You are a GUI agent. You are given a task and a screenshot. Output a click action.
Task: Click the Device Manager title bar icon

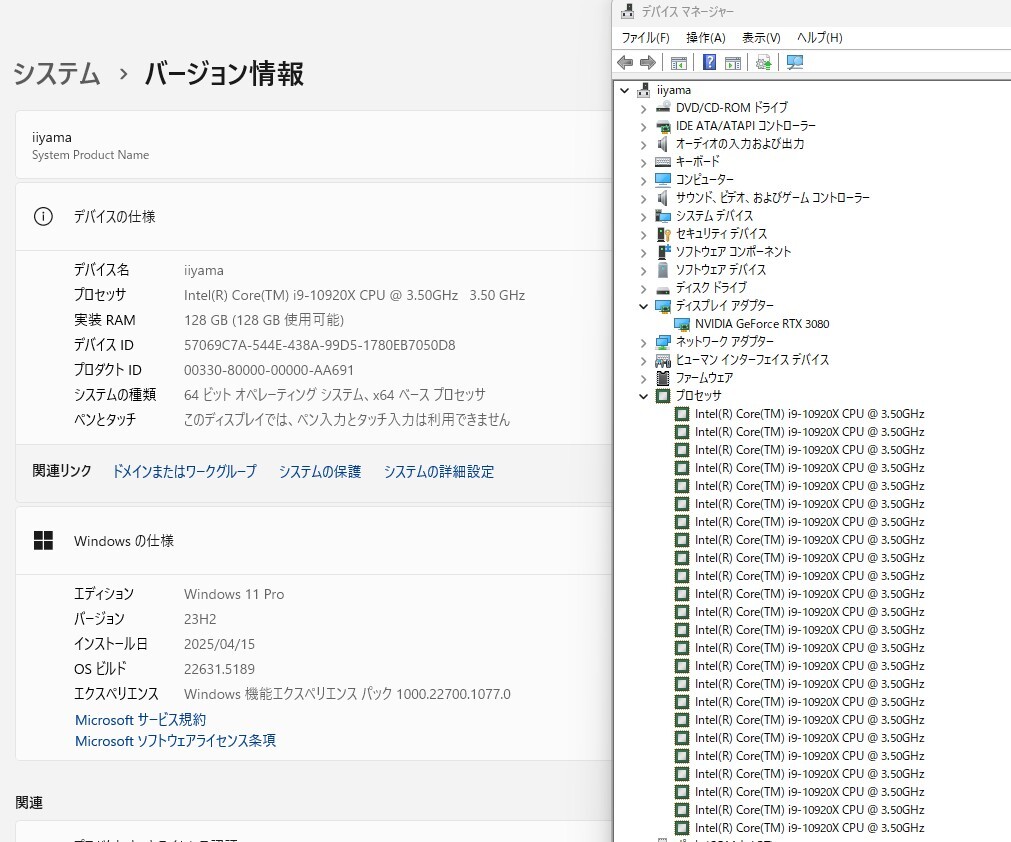pos(627,11)
